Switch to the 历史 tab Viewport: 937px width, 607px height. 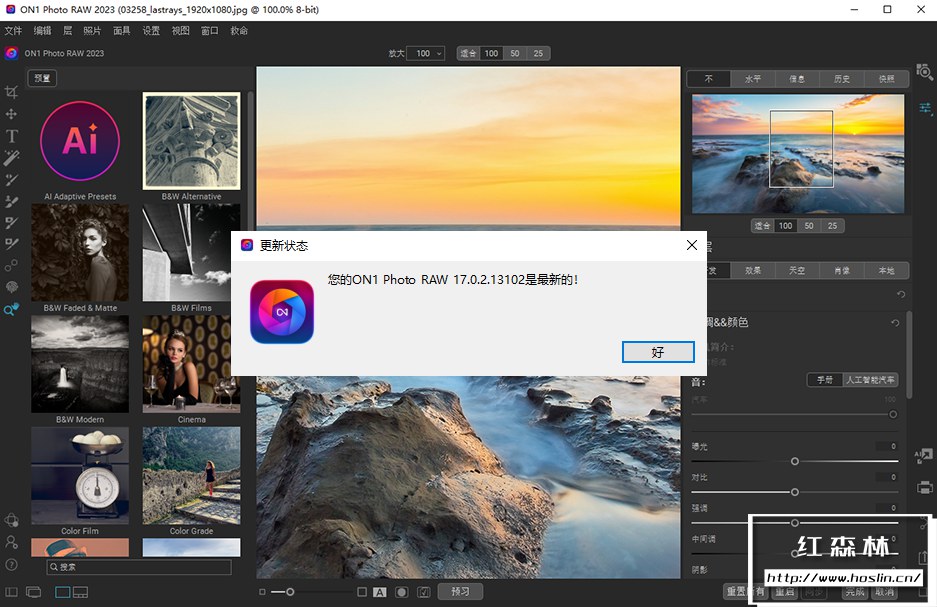pos(841,79)
